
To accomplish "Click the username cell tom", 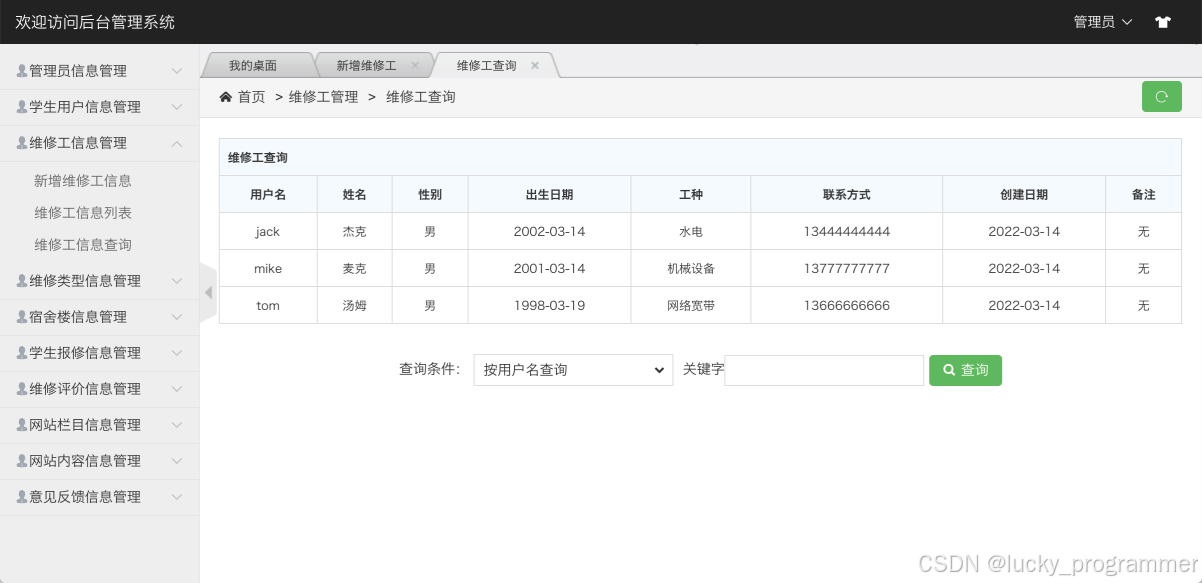I will [268, 306].
